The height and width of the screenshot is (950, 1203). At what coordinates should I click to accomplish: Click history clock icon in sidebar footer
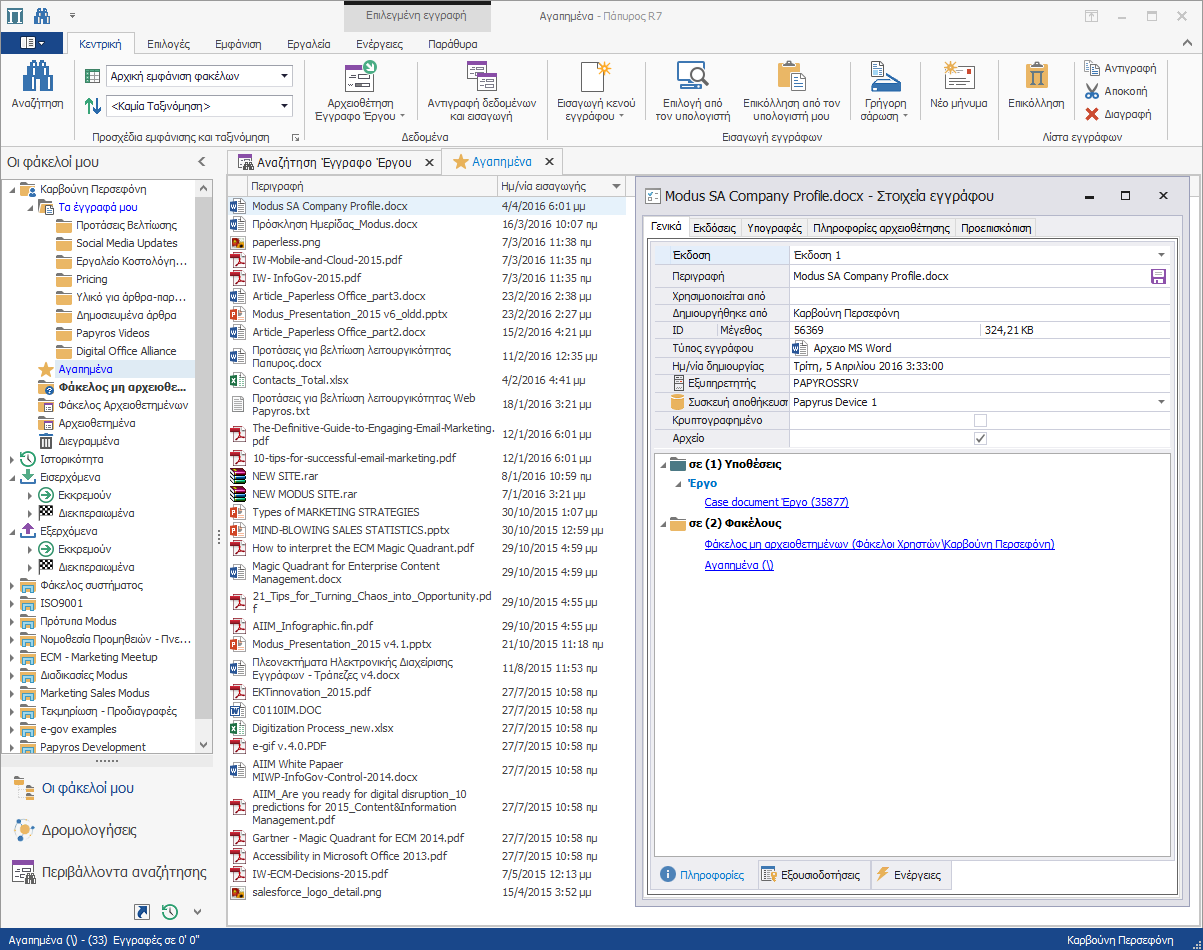170,911
